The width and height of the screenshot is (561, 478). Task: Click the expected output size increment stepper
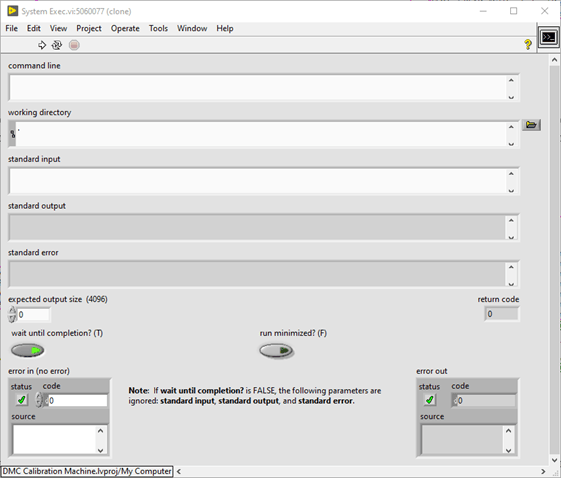[13, 311]
